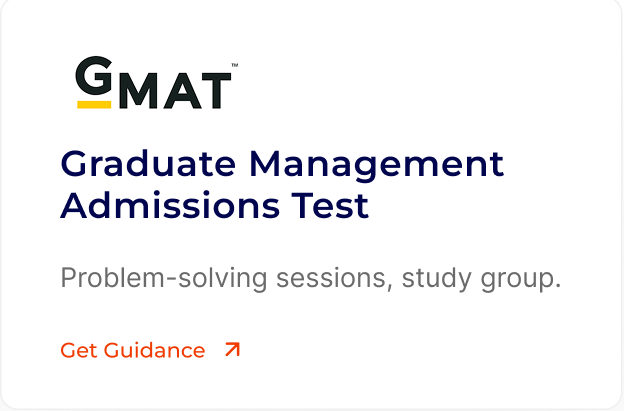Click the yellow bar under the G

click(93, 103)
